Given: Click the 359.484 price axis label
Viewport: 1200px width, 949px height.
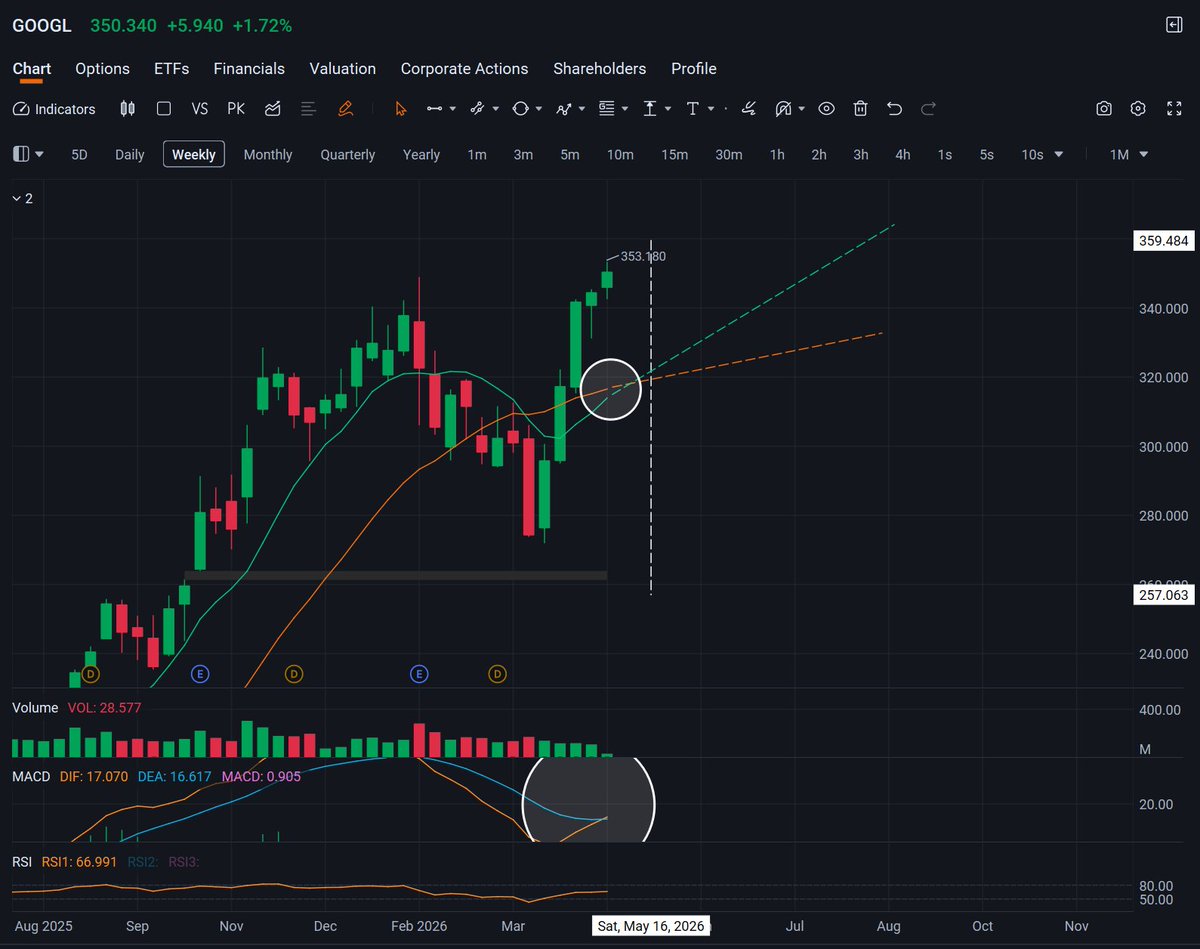Looking at the screenshot, I should (1162, 241).
